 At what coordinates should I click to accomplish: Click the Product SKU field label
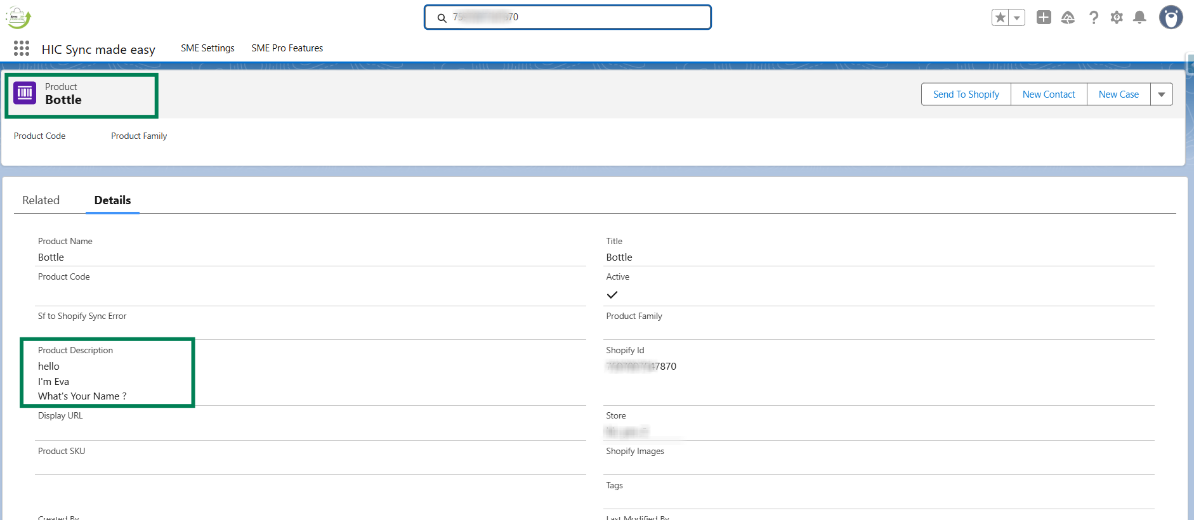pos(62,451)
